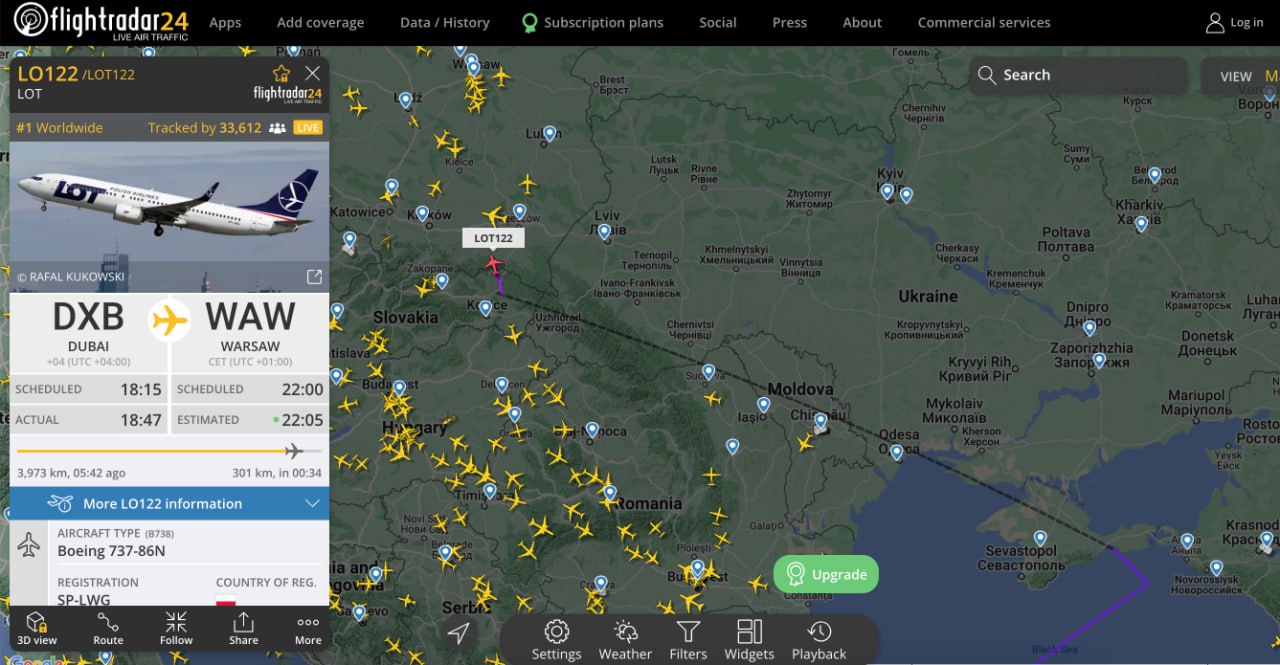Open map Settings gear

pyautogui.click(x=556, y=640)
